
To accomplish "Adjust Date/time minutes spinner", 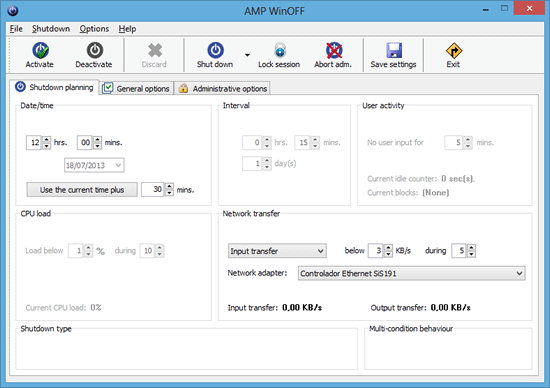I will 98,142.
